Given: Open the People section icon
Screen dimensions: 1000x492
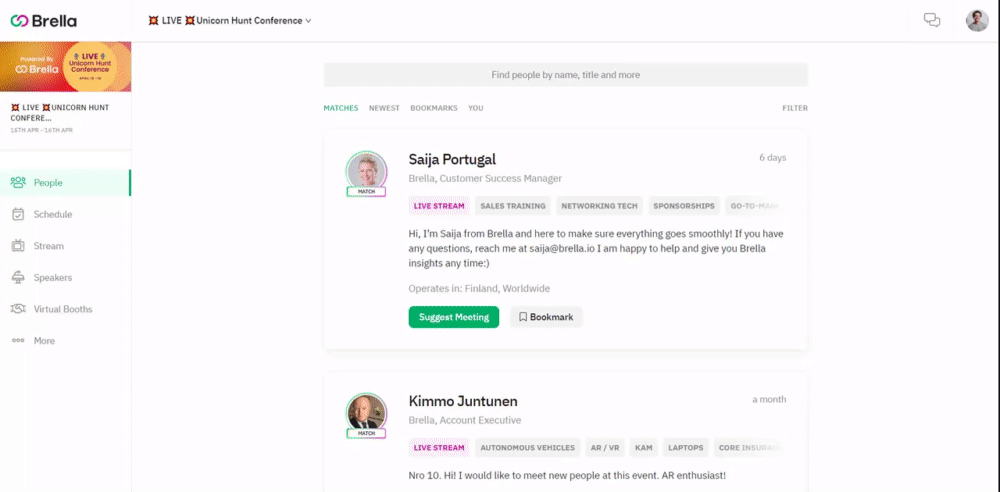Looking at the screenshot, I should [18, 183].
